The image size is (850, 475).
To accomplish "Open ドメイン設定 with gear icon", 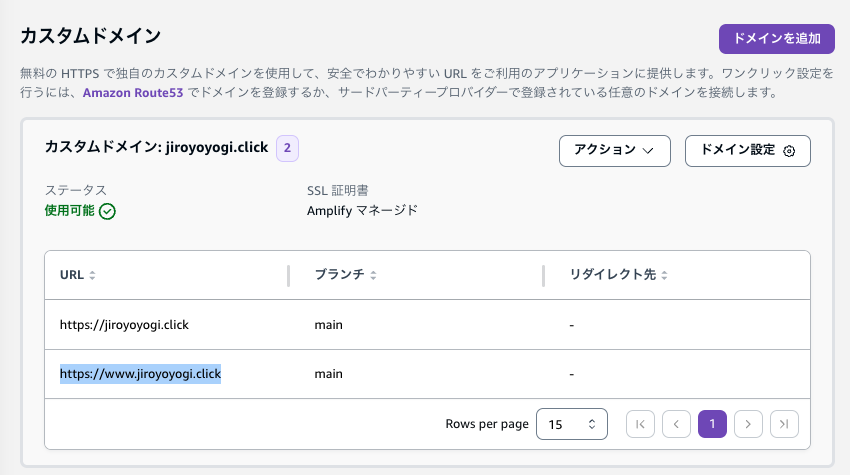I will click(747, 150).
